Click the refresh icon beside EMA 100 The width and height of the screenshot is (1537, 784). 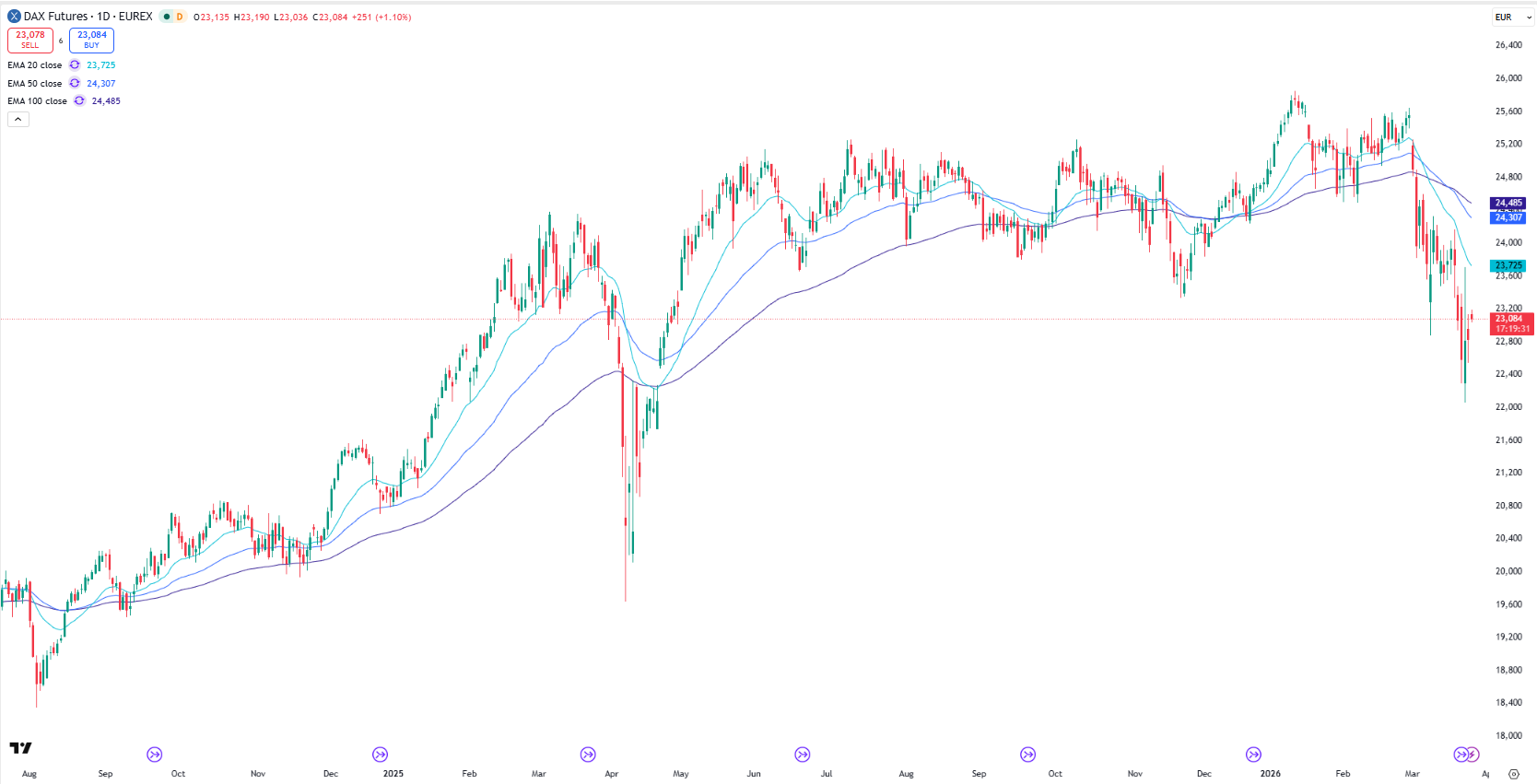[x=79, y=101]
